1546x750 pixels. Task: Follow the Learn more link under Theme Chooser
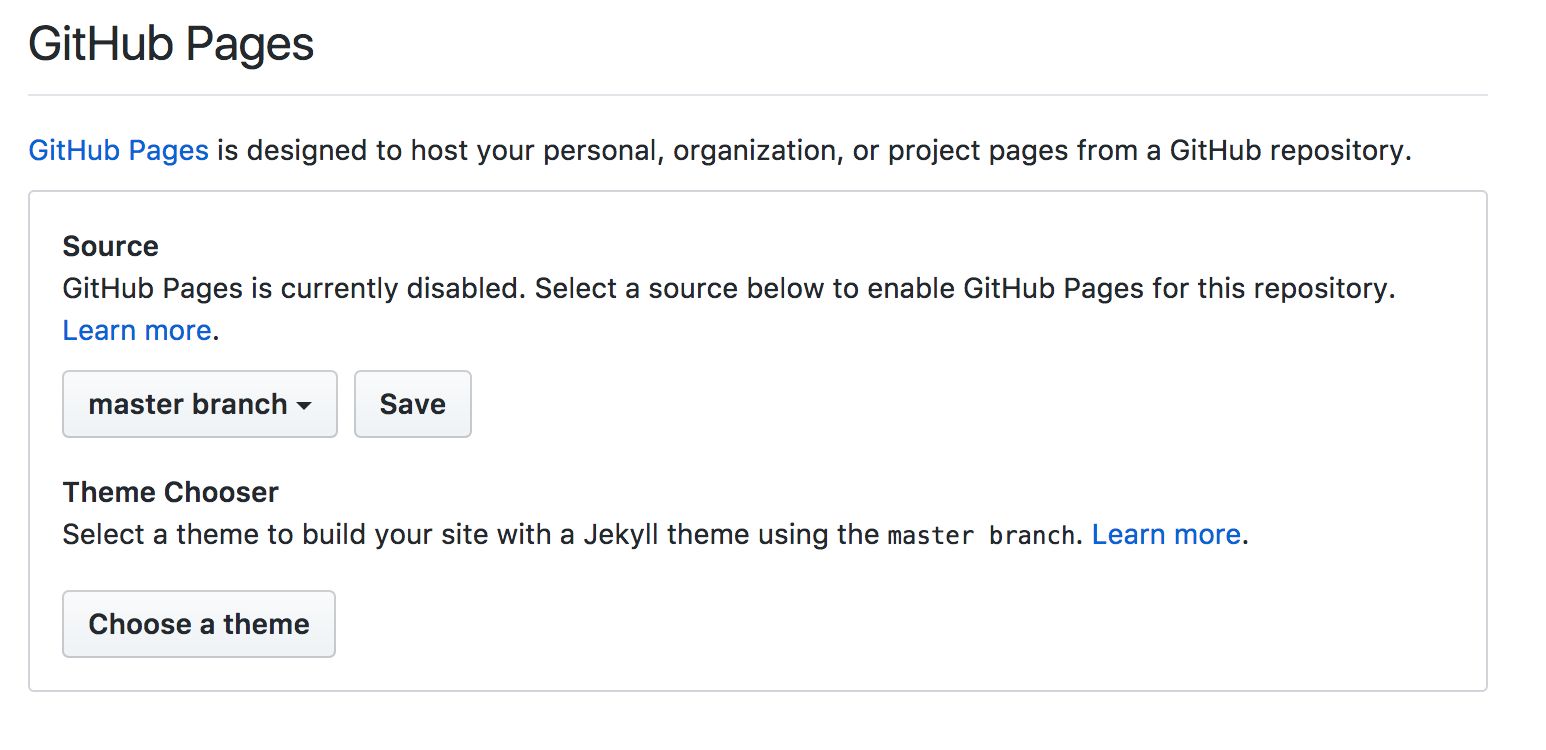pos(1166,534)
